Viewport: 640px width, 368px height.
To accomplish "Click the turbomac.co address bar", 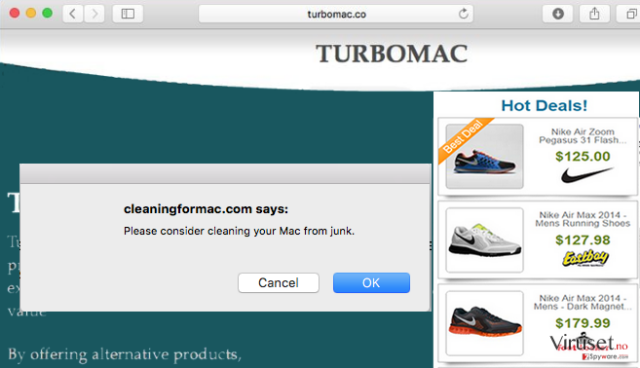I will point(336,14).
